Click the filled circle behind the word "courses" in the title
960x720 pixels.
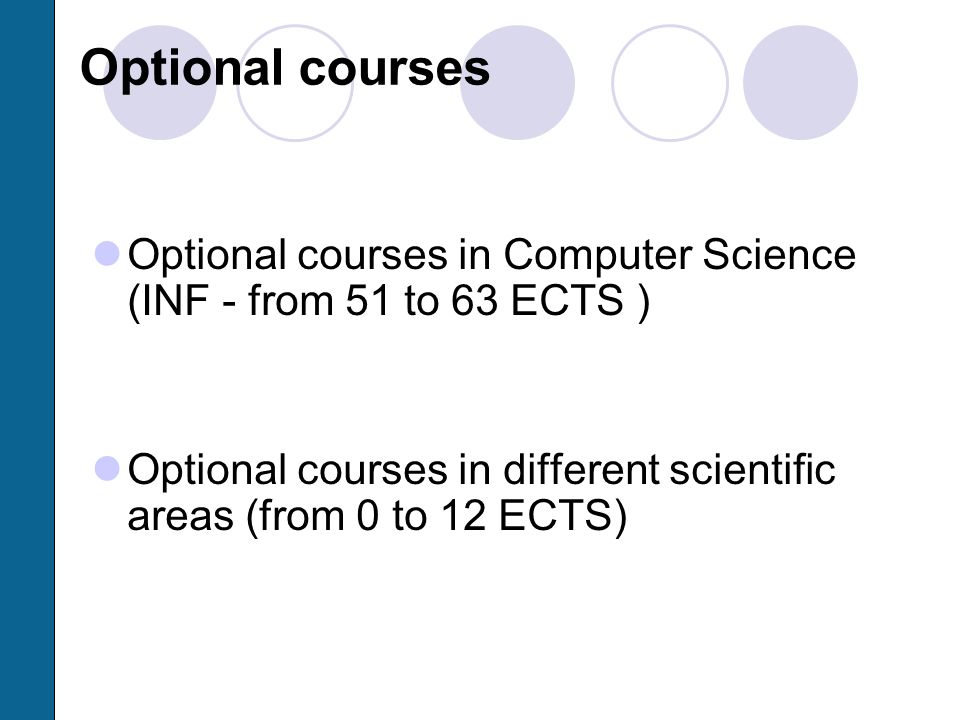(x=517, y=83)
